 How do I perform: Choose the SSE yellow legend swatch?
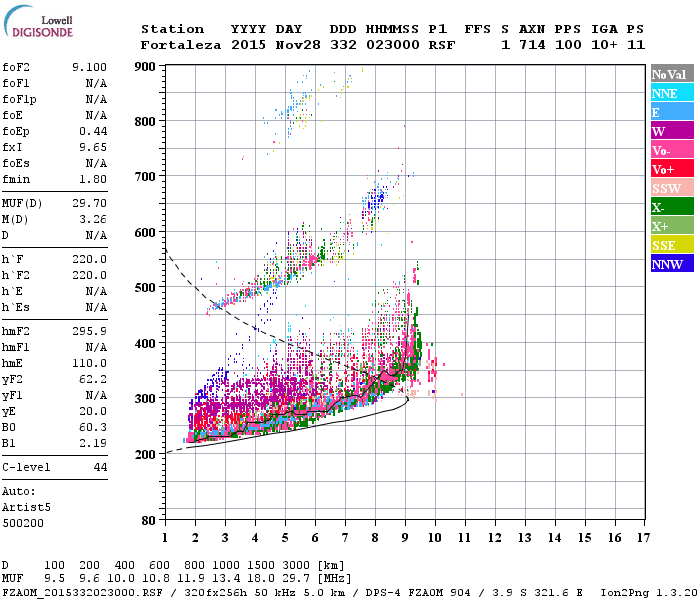pos(672,245)
